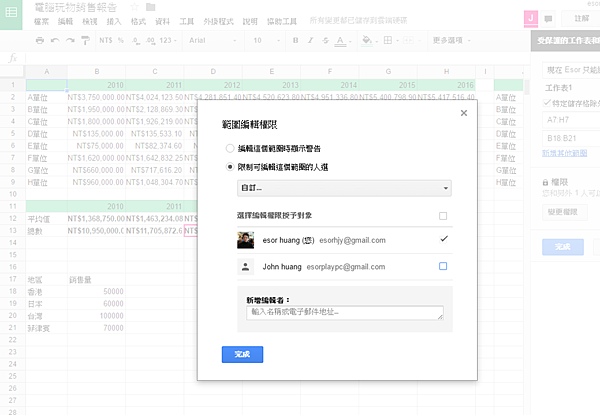Click esor huang's profile photo
The height and width of the screenshot is (415, 600).
click(x=245, y=240)
